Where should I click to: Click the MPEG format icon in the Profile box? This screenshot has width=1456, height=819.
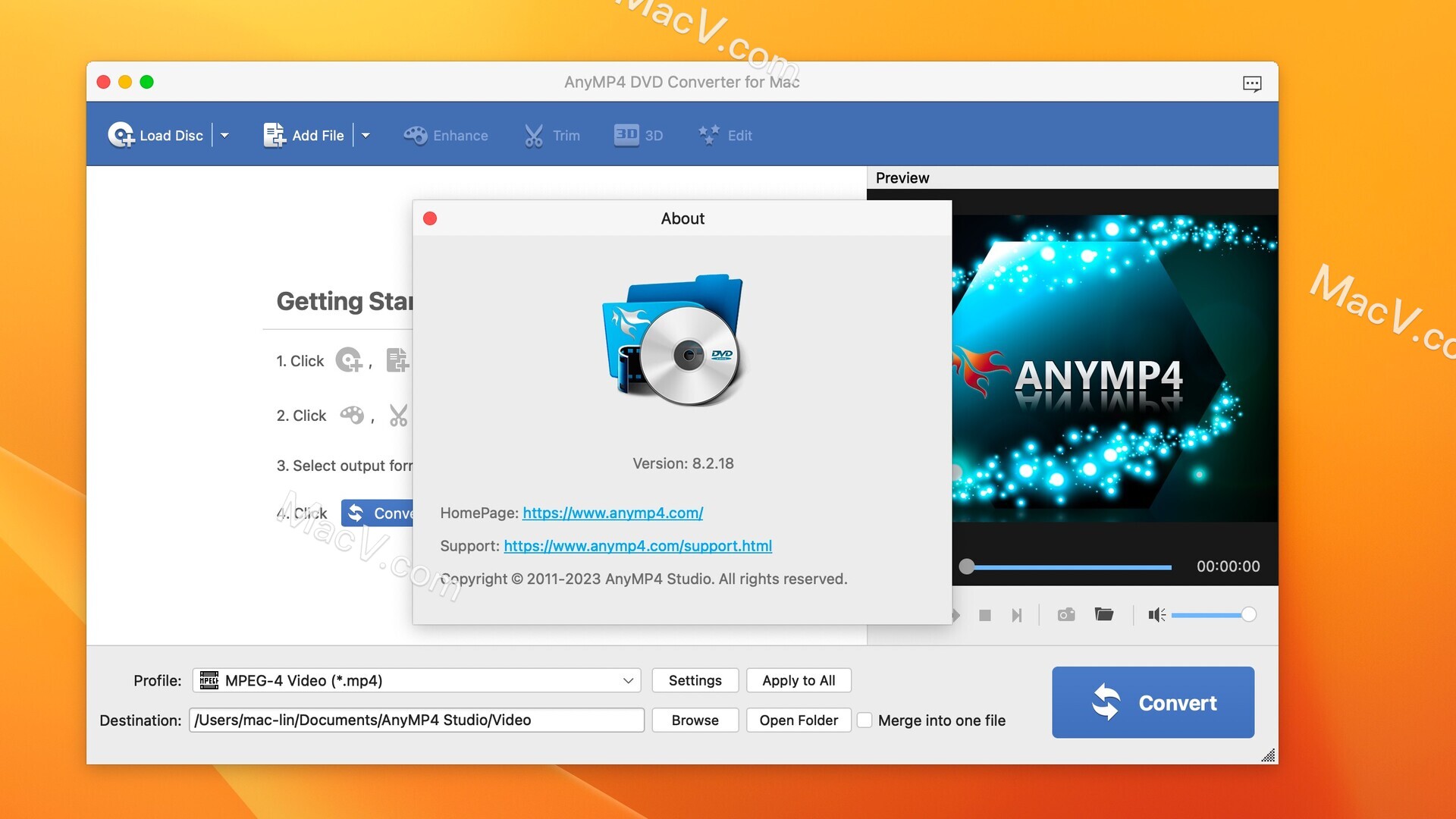click(x=209, y=680)
